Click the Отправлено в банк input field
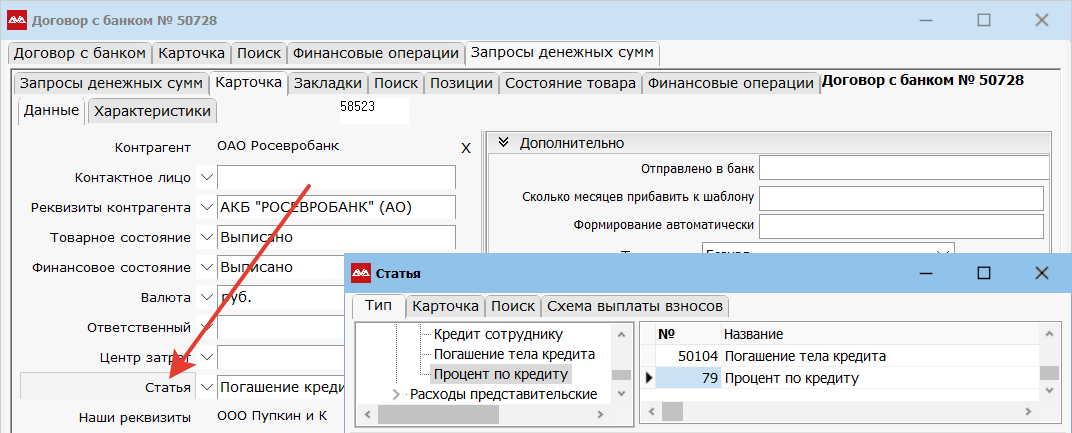Viewport: 1072px width, 433px height. 903,166
